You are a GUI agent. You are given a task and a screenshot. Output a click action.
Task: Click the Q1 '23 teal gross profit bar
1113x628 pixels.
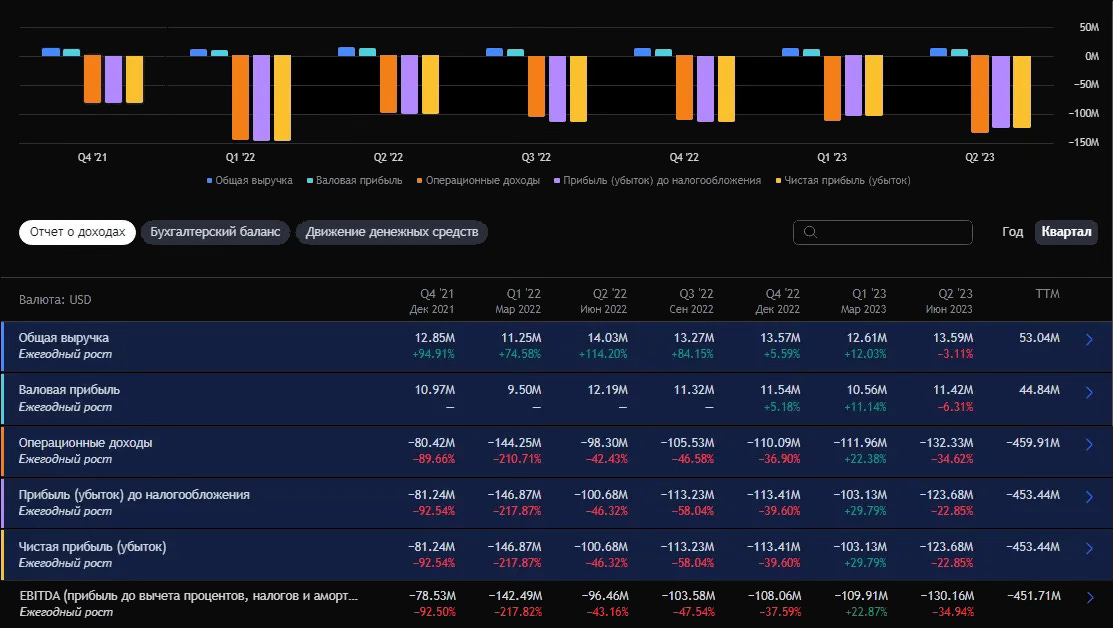coord(811,53)
